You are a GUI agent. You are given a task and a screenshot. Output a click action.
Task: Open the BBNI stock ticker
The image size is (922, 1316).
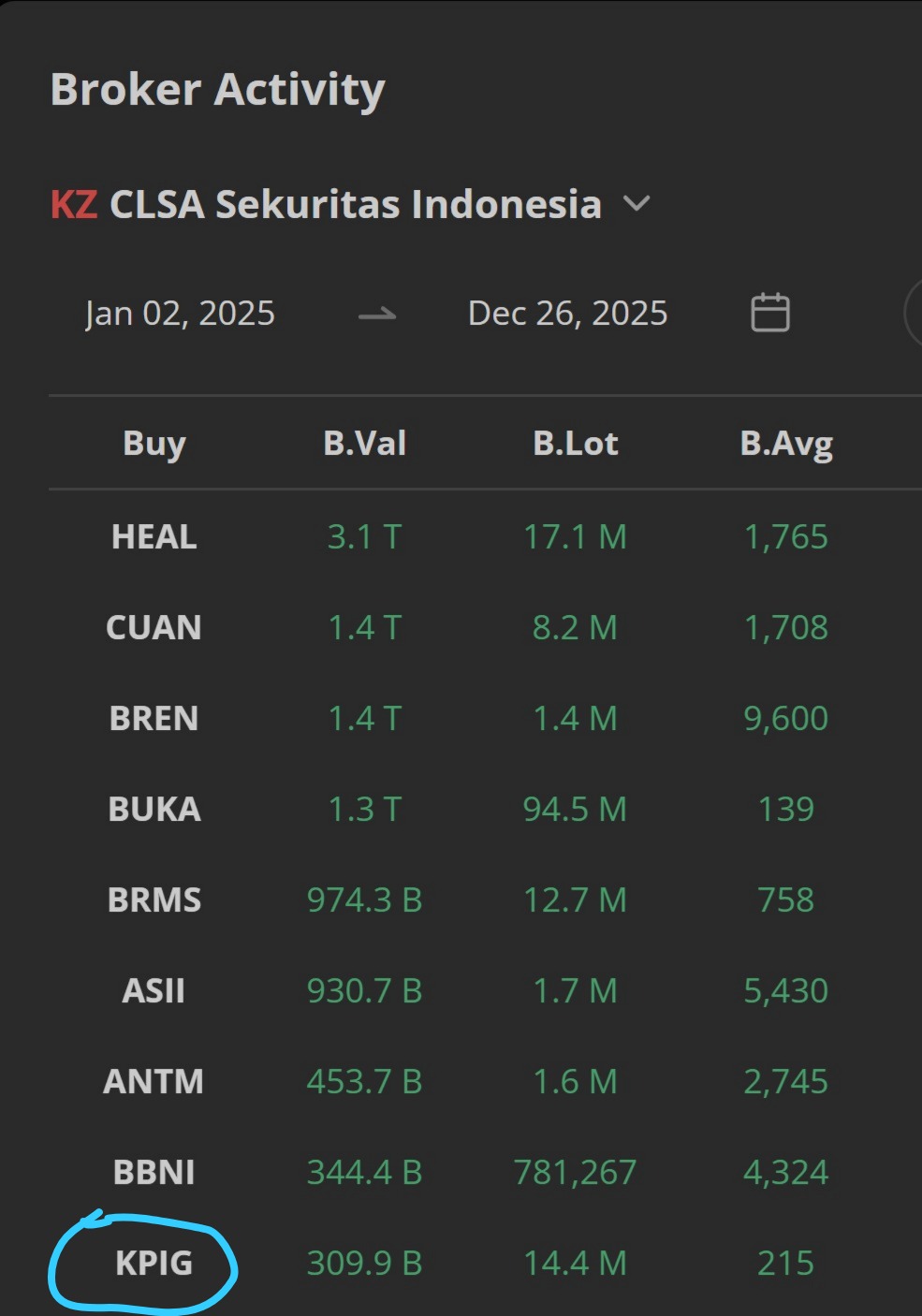click(x=154, y=1172)
